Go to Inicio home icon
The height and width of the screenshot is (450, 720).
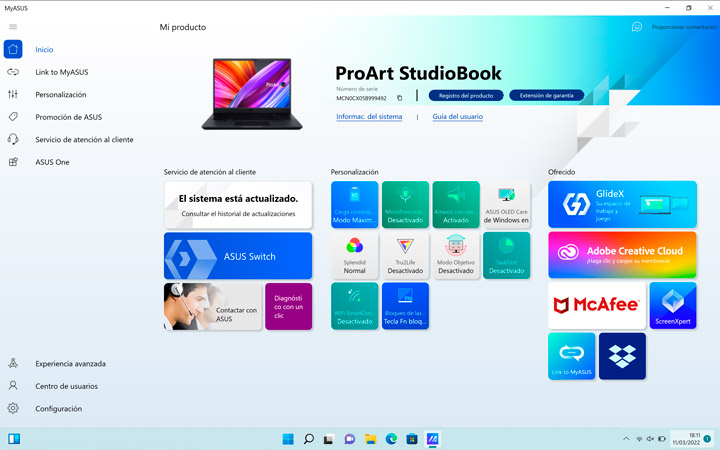pos(13,49)
